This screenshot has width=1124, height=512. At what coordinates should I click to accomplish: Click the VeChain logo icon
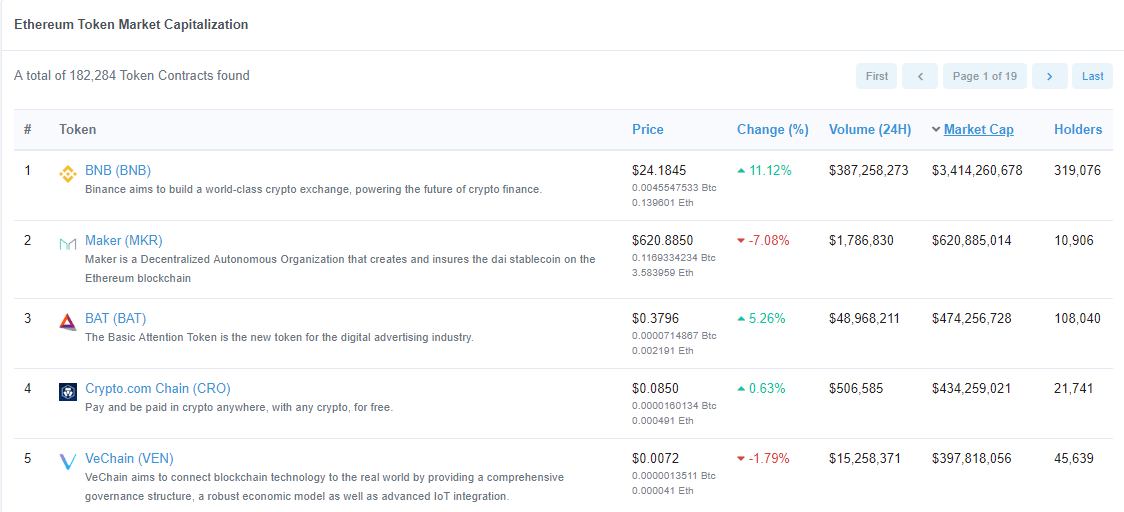pyautogui.click(x=68, y=462)
